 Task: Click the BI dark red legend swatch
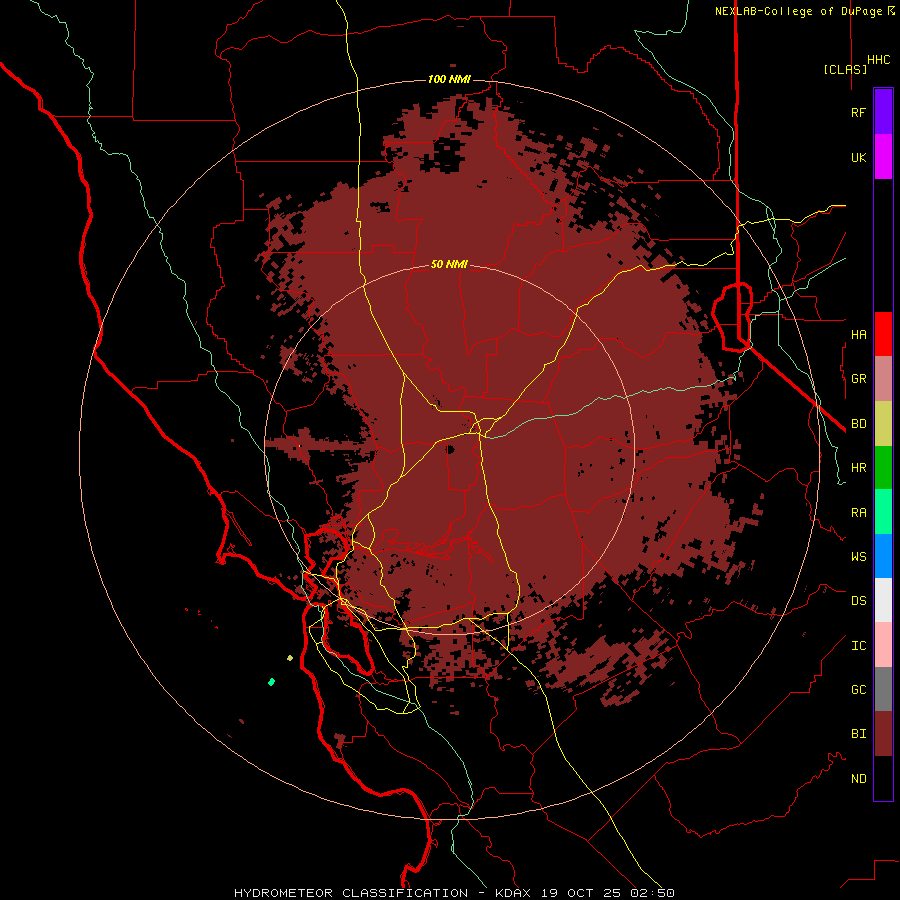(x=883, y=734)
